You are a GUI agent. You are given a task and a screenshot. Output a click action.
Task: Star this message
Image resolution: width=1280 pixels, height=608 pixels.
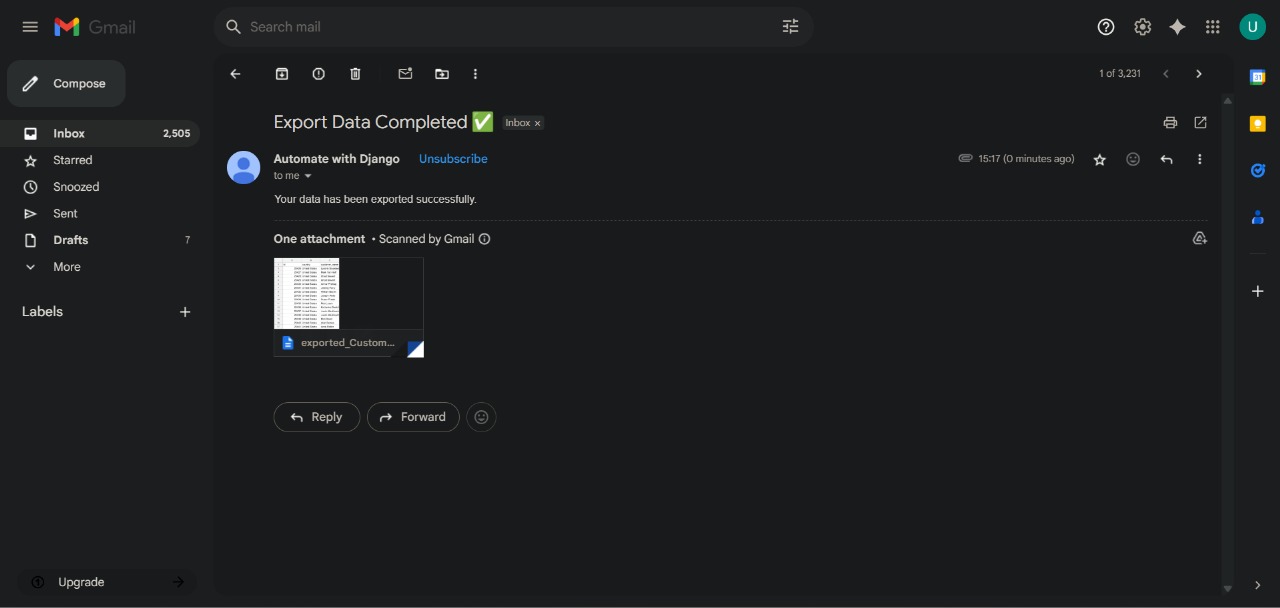[1100, 160]
